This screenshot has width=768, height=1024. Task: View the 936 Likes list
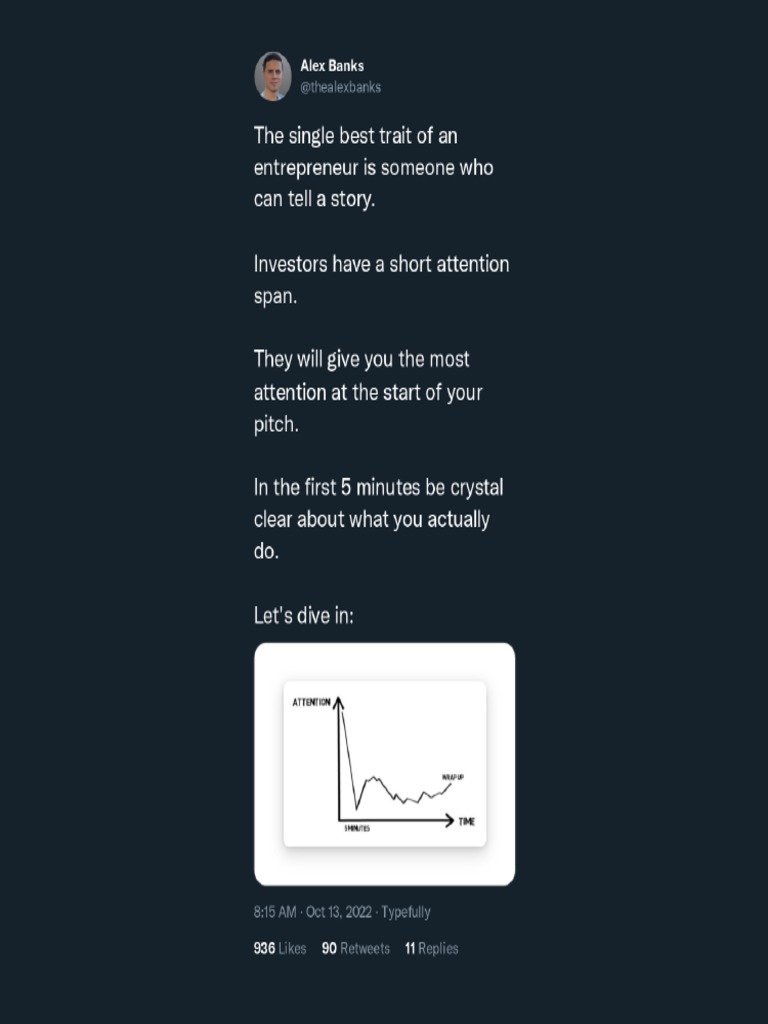coord(280,948)
